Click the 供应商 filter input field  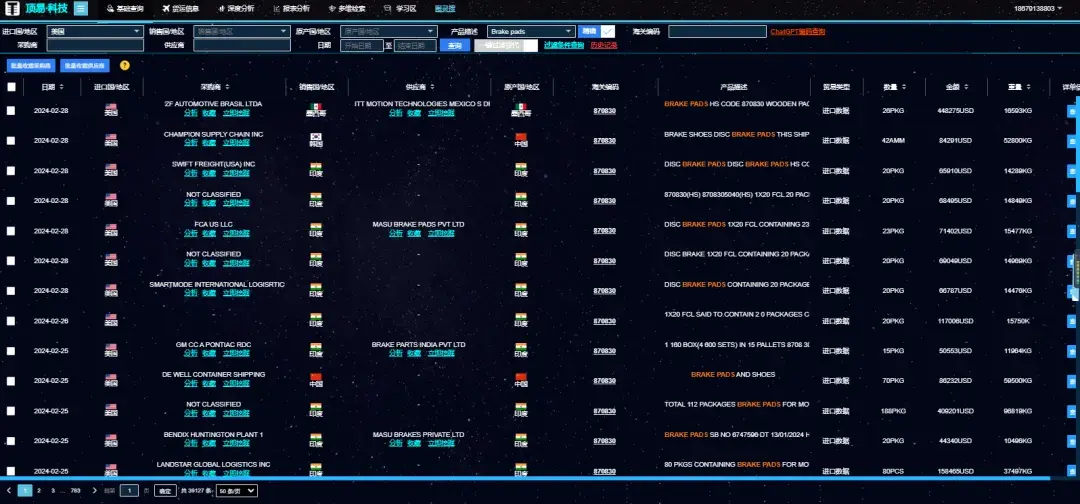pos(242,45)
